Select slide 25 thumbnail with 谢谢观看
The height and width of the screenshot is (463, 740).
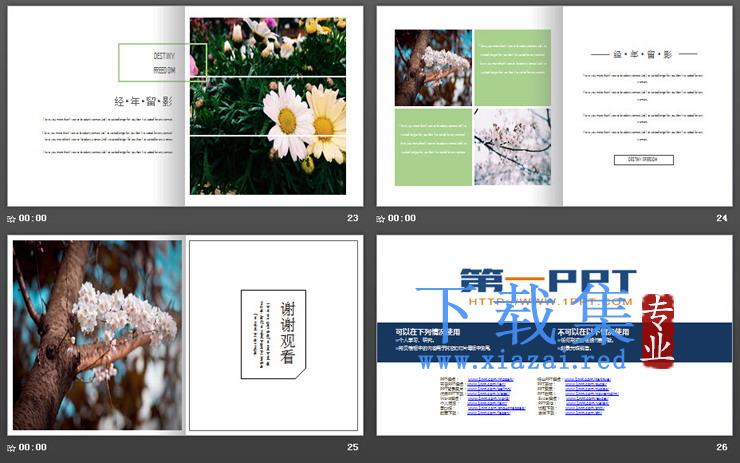pos(185,335)
